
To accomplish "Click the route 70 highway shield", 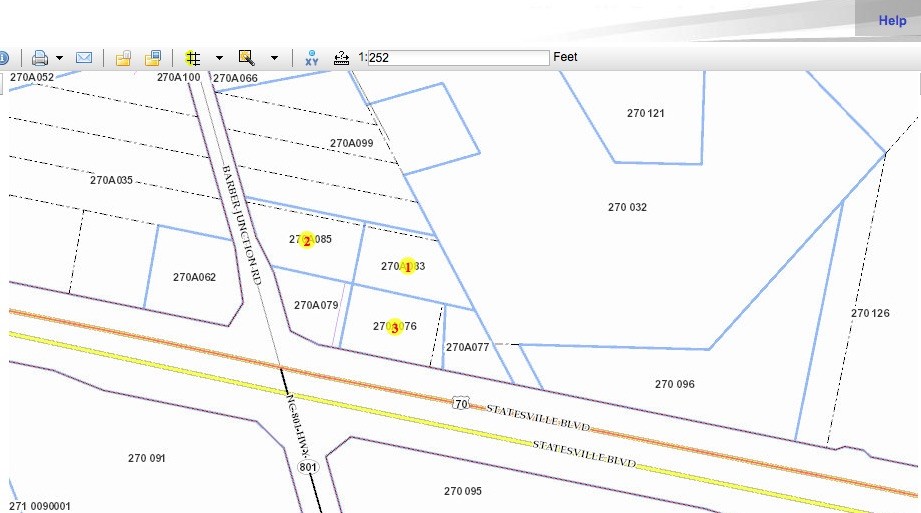I will [x=460, y=403].
